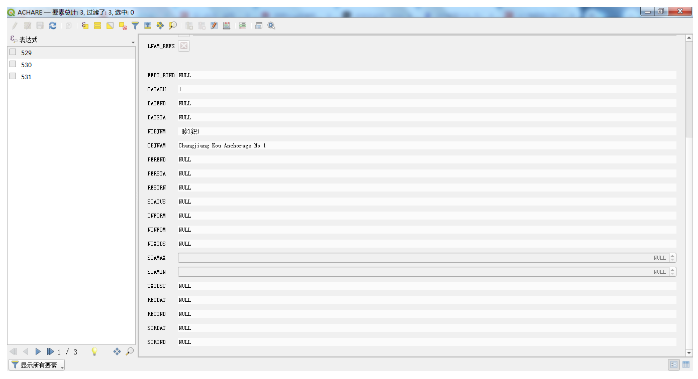Open the show all features filter dropdown
This screenshot has height=379, width=698.
tap(37, 365)
